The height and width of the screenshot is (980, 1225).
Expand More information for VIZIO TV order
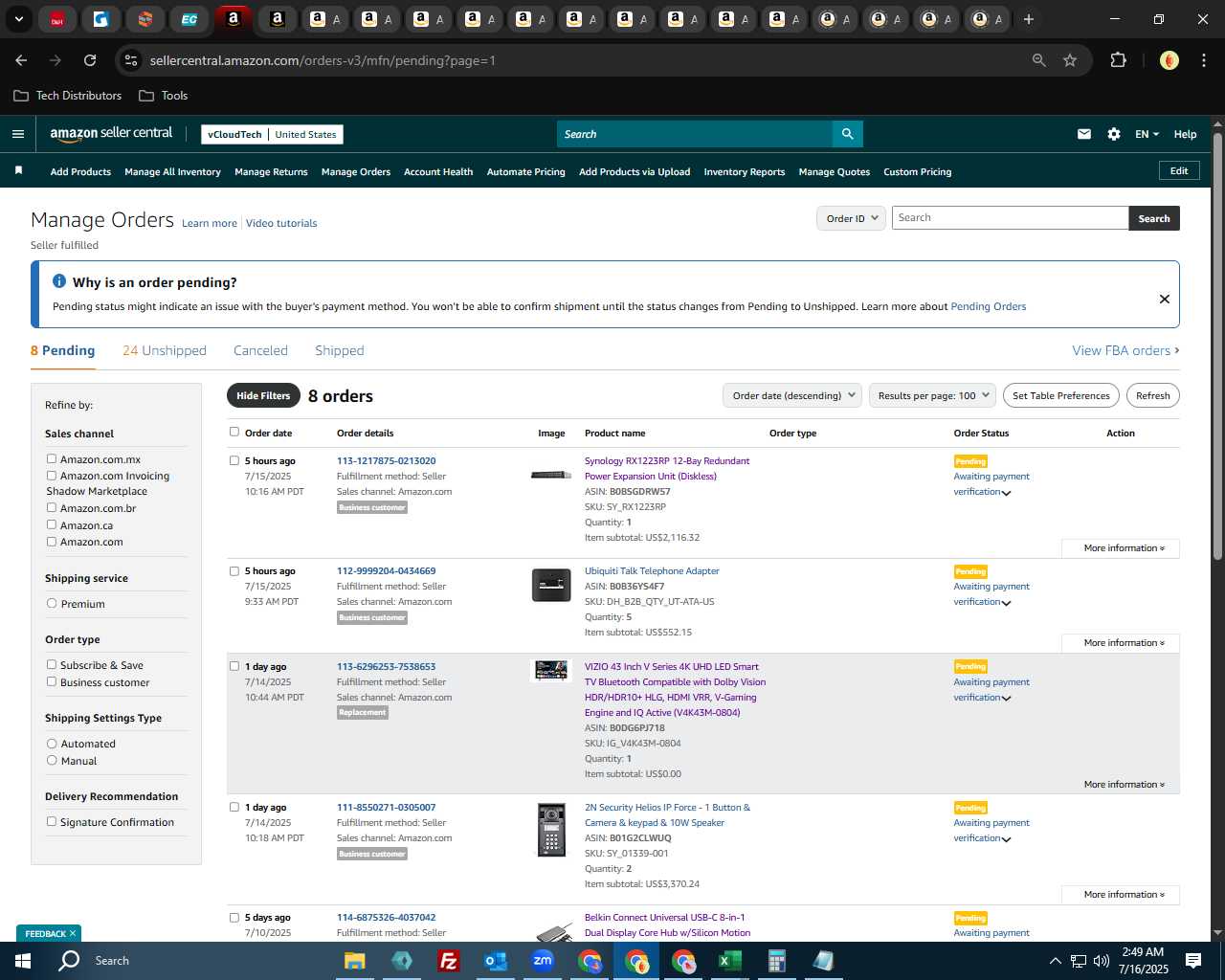(x=1124, y=785)
